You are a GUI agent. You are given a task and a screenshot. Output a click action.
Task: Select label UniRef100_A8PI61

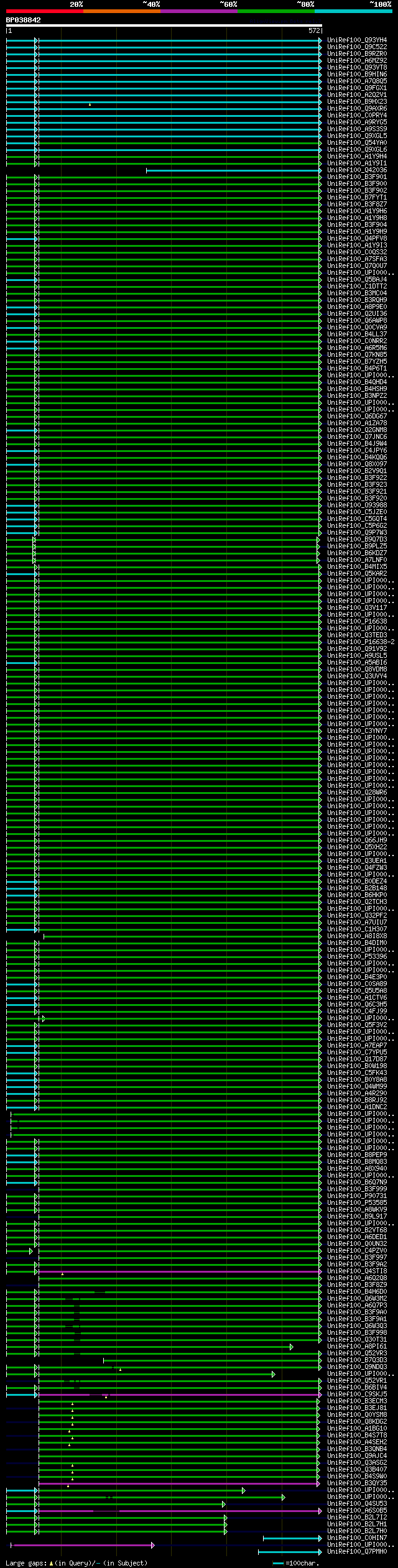pos(357,1347)
